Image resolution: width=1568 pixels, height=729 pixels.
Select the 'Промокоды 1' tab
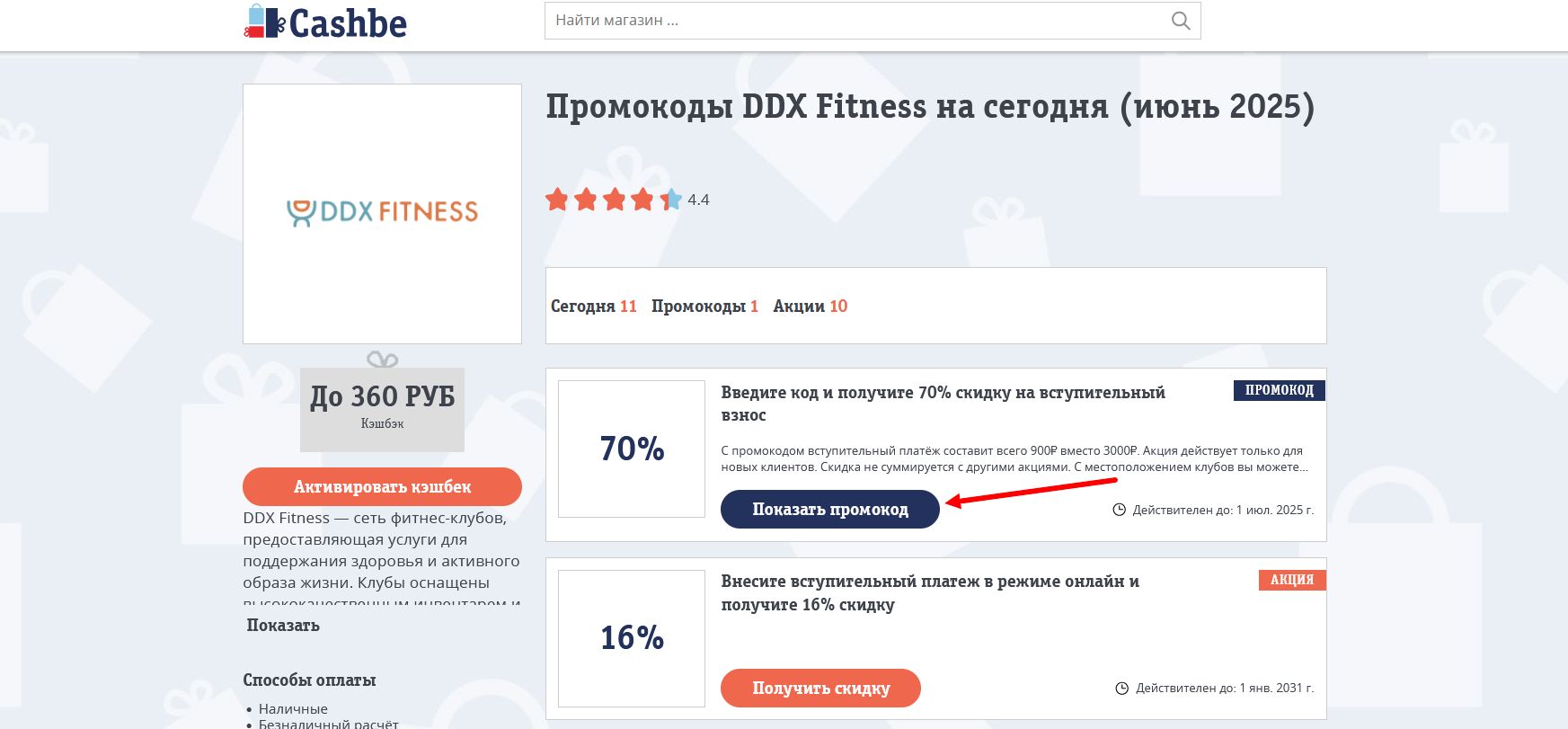click(x=704, y=307)
